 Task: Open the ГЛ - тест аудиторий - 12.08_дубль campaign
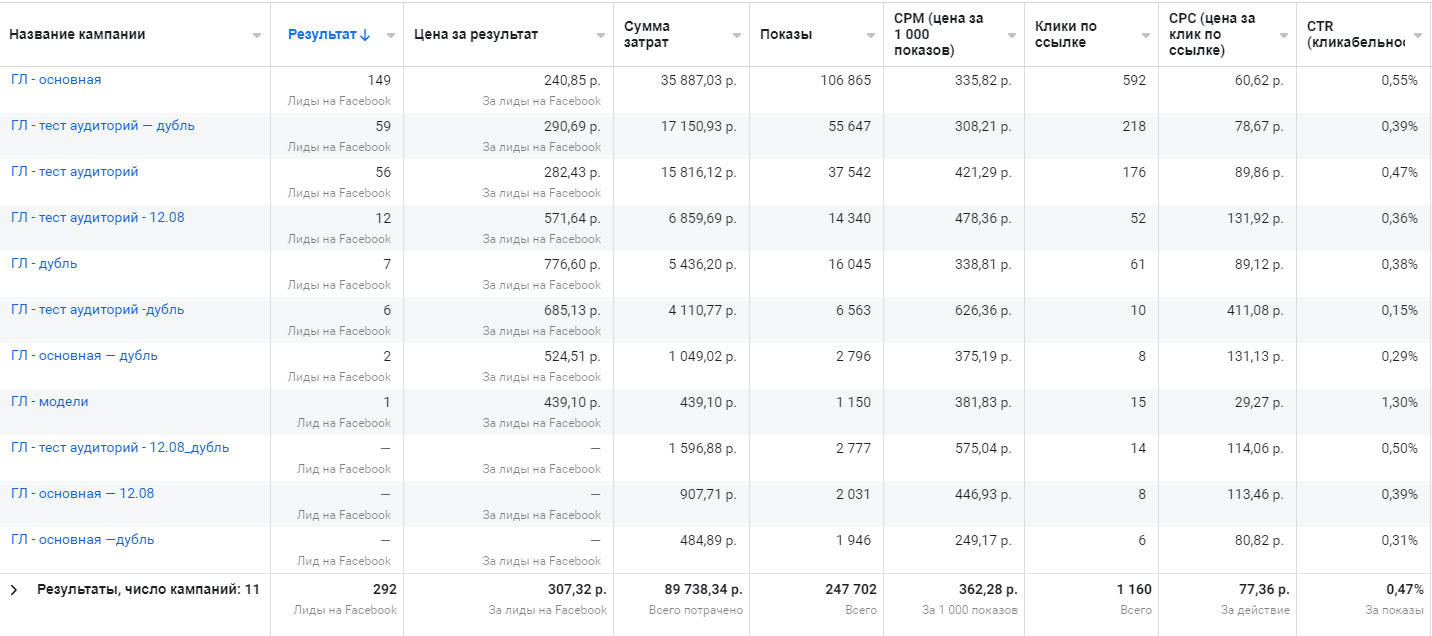click(120, 448)
